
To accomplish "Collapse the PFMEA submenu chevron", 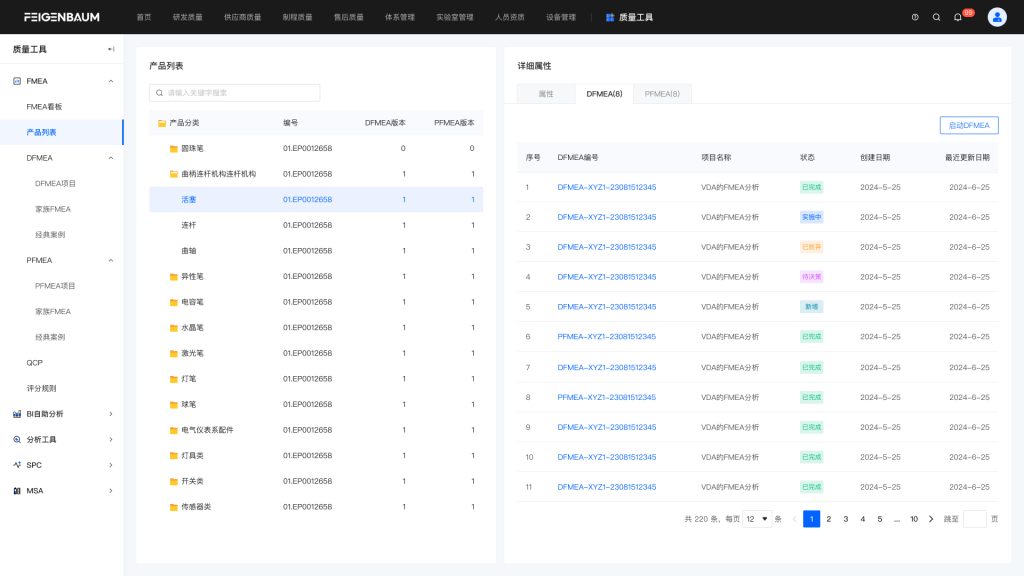I will click(x=111, y=261).
